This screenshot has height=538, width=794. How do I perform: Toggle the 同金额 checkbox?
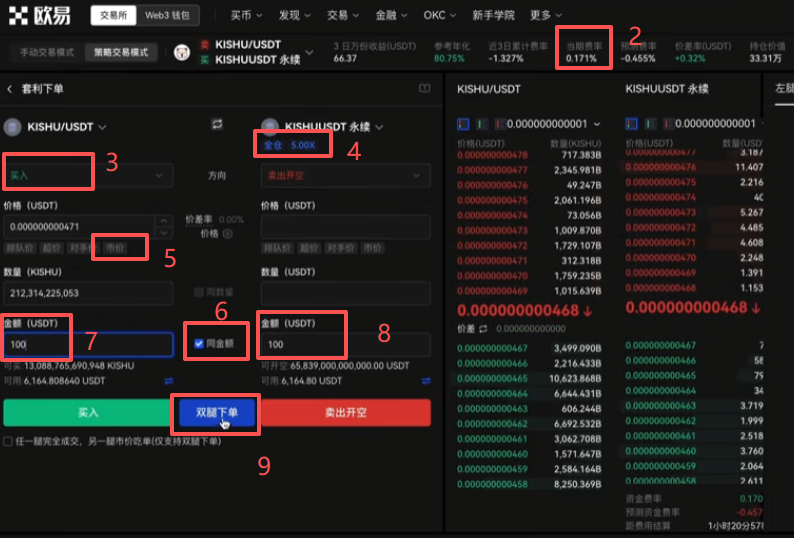[199, 344]
